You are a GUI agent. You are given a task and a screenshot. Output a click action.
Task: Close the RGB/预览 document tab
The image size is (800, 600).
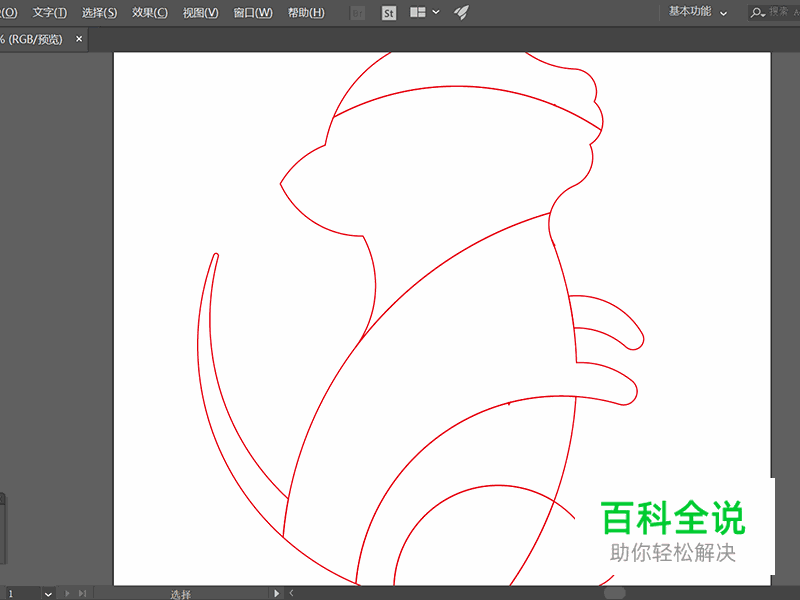pos(78,39)
